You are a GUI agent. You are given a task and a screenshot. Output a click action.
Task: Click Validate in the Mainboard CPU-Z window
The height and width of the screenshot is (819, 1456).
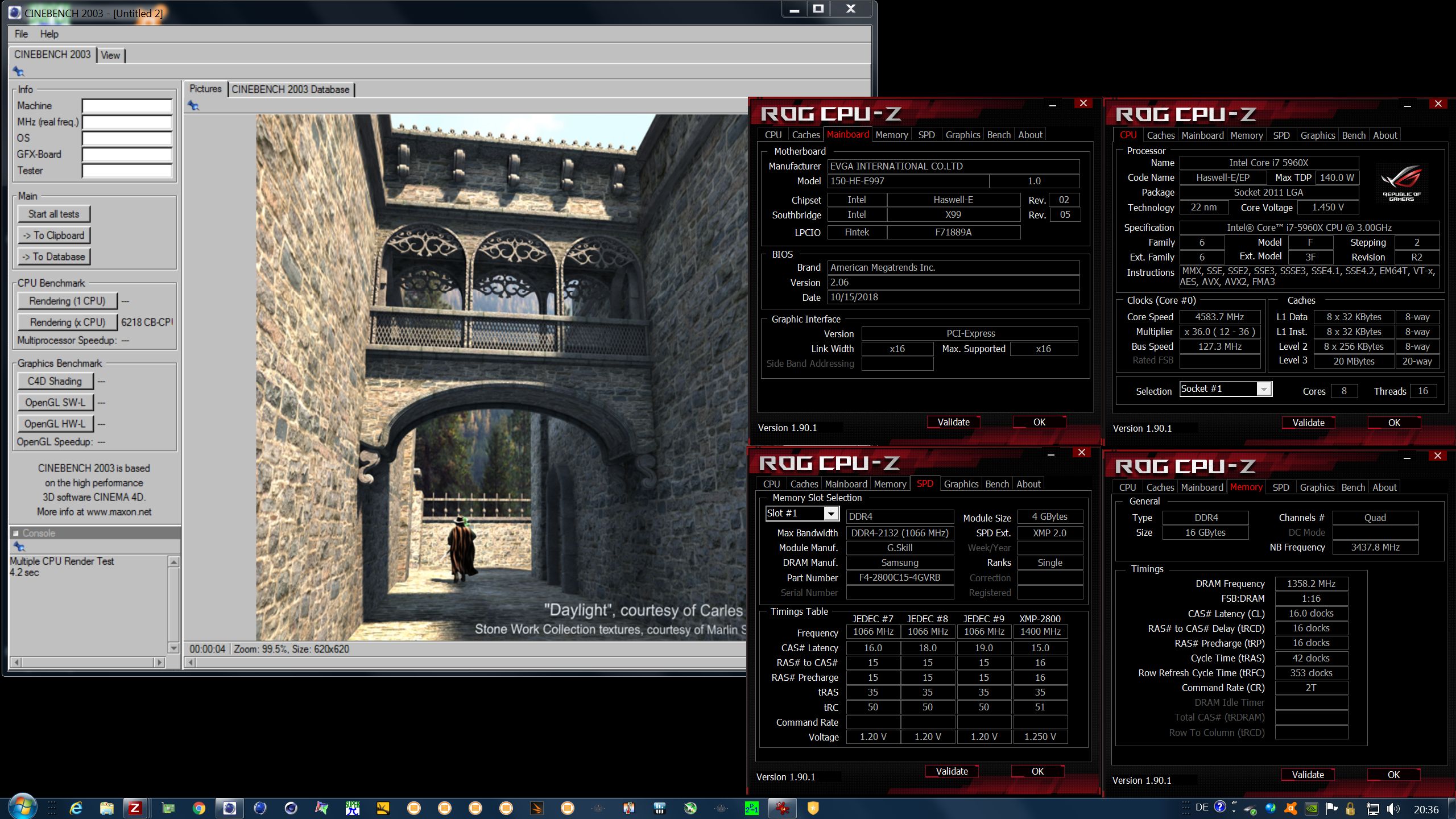point(954,422)
